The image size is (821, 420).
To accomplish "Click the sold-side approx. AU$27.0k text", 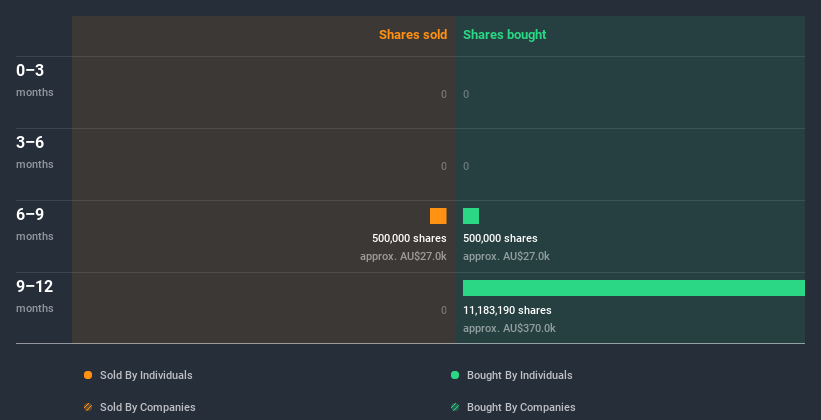I will pyautogui.click(x=403, y=257).
